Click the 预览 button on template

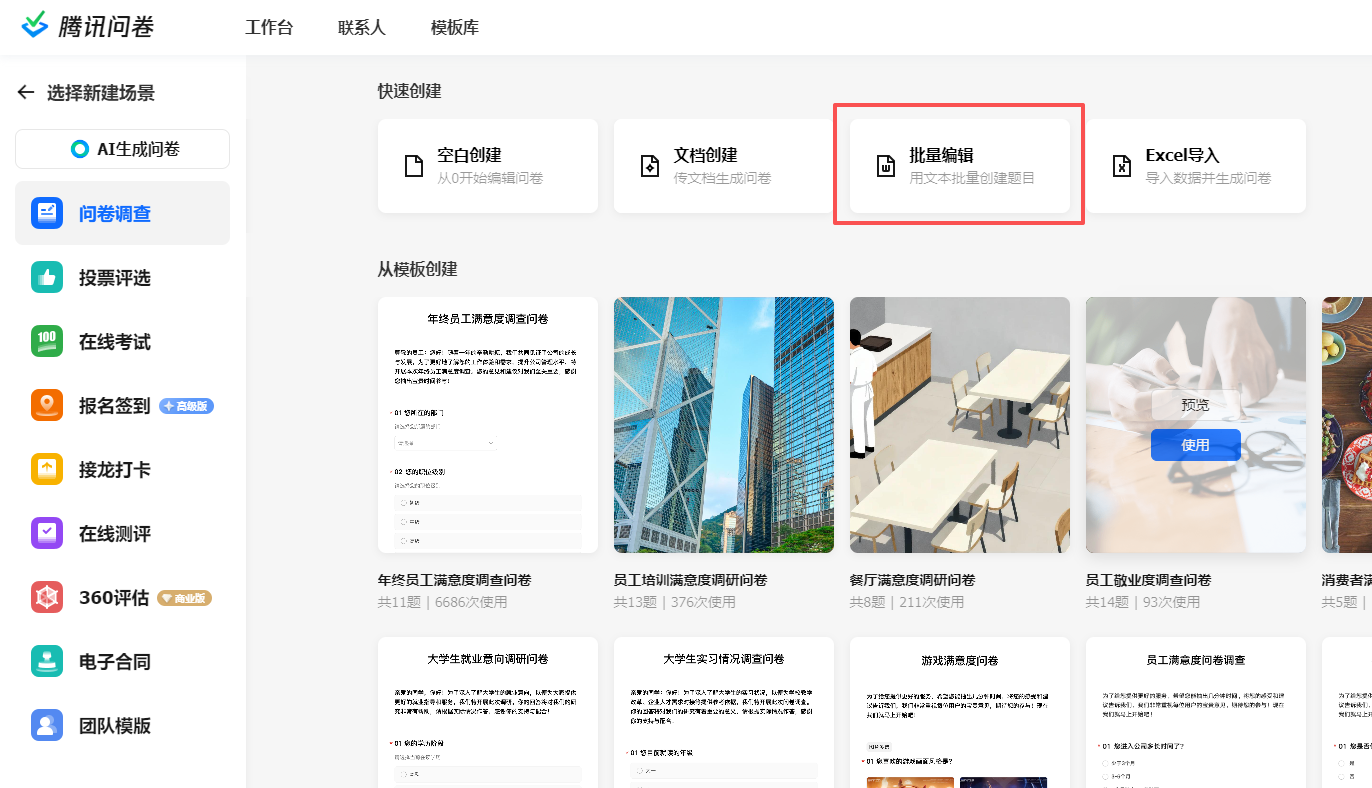coord(1195,405)
